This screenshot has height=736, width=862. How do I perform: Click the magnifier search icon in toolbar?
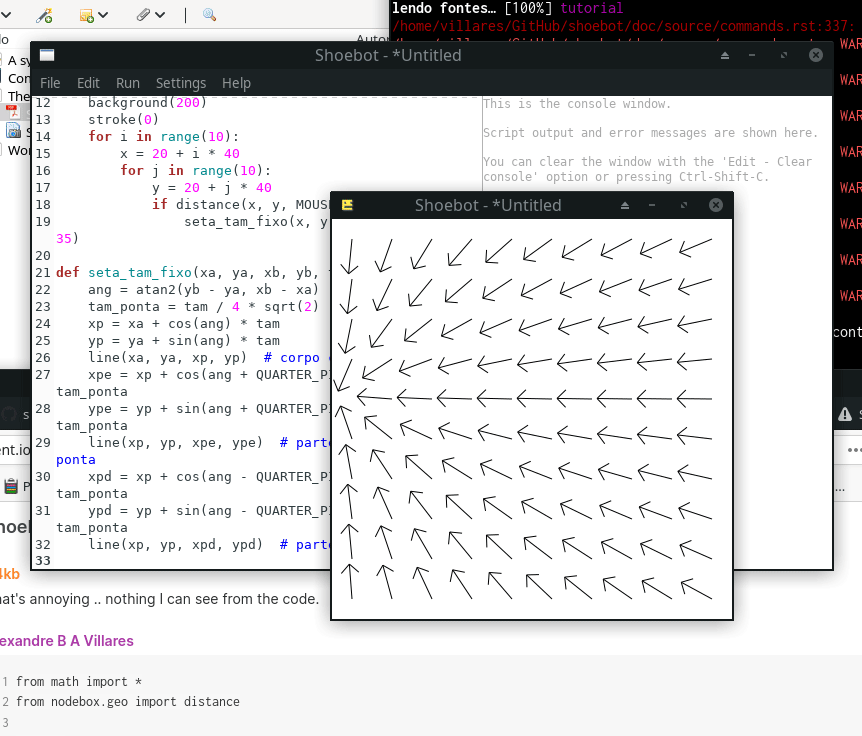coord(209,15)
